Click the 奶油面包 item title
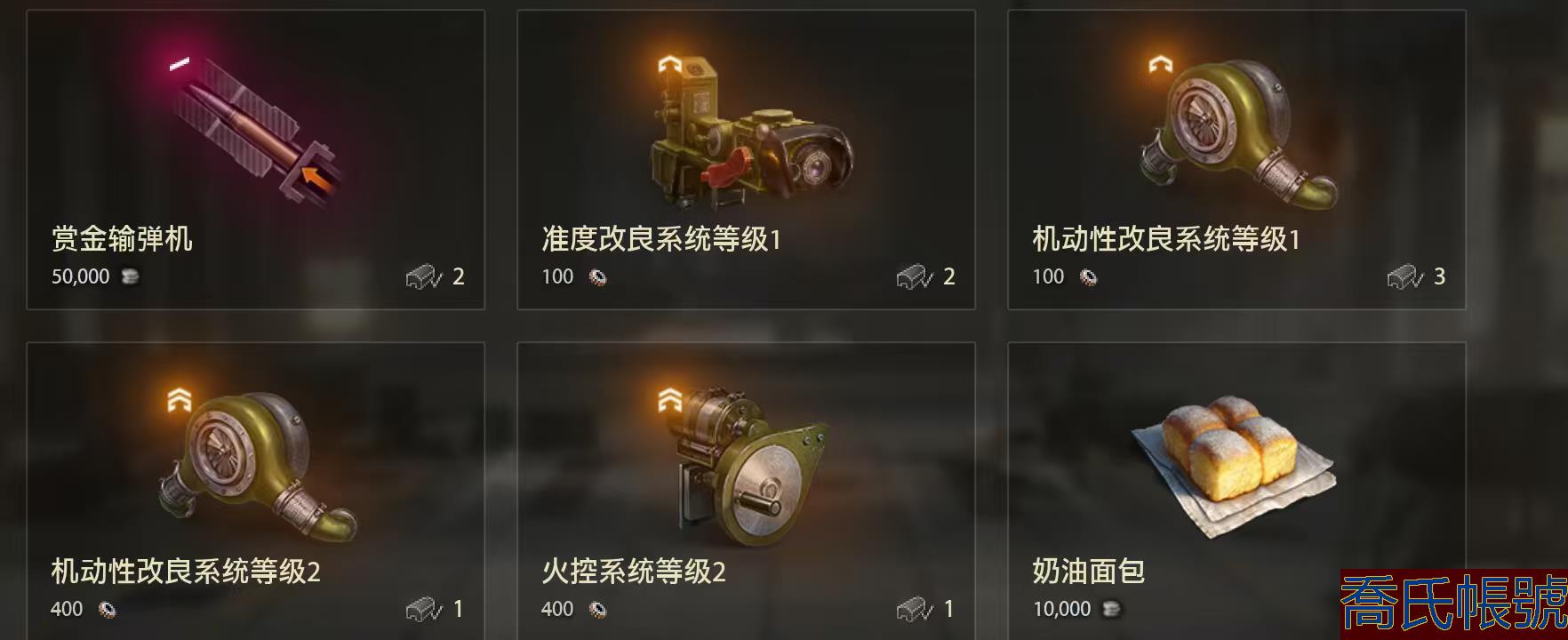This screenshot has height=640, width=1568. pyautogui.click(x=1089, y=571)
